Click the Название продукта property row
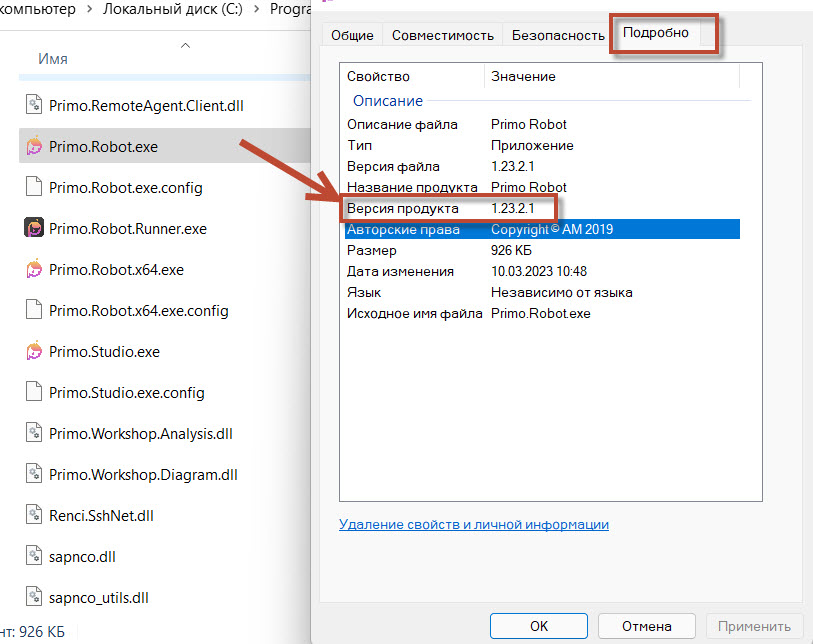Screen dimensions: 813x644 coord(542,187)
